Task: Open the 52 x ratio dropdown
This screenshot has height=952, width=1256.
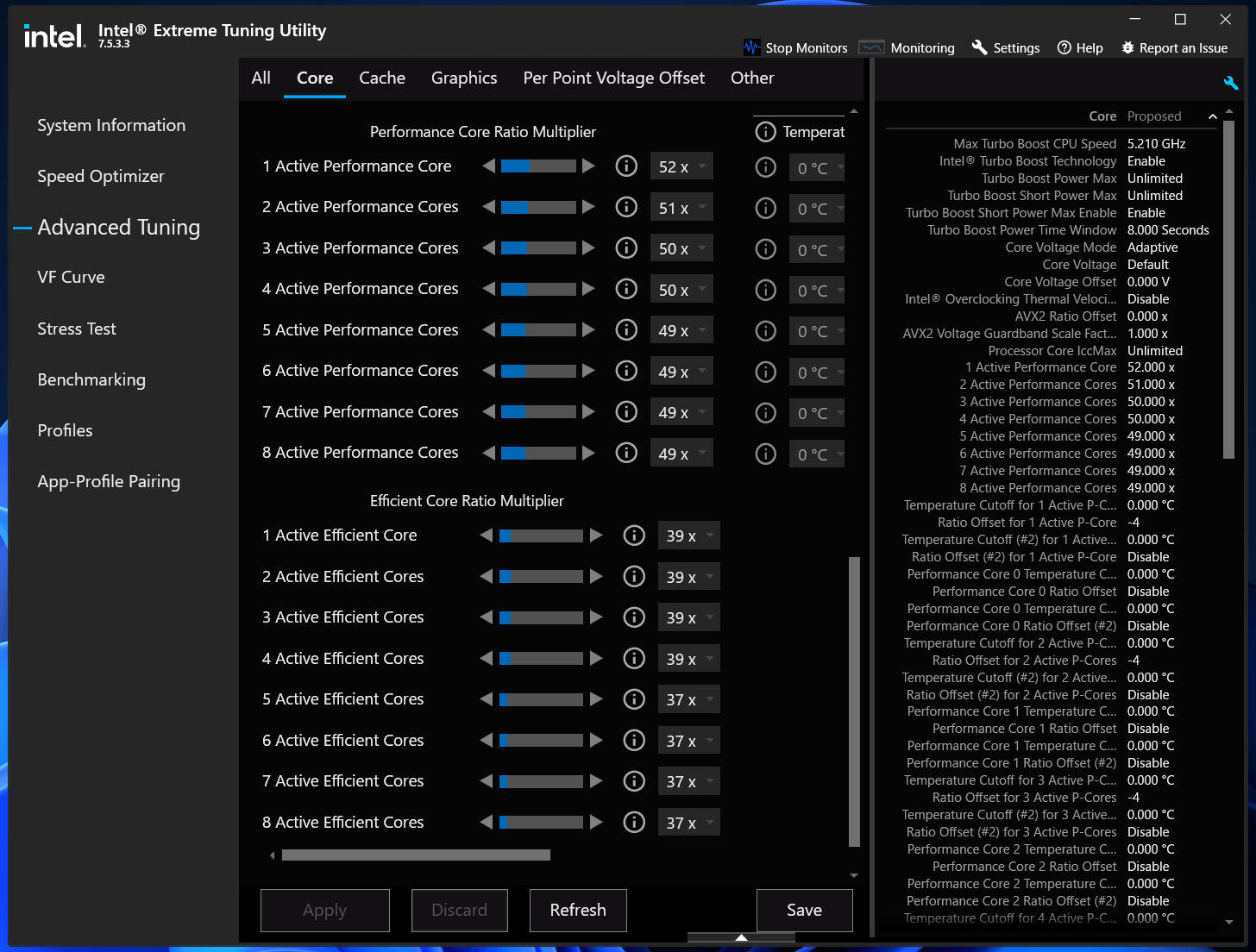Action: 681,166
